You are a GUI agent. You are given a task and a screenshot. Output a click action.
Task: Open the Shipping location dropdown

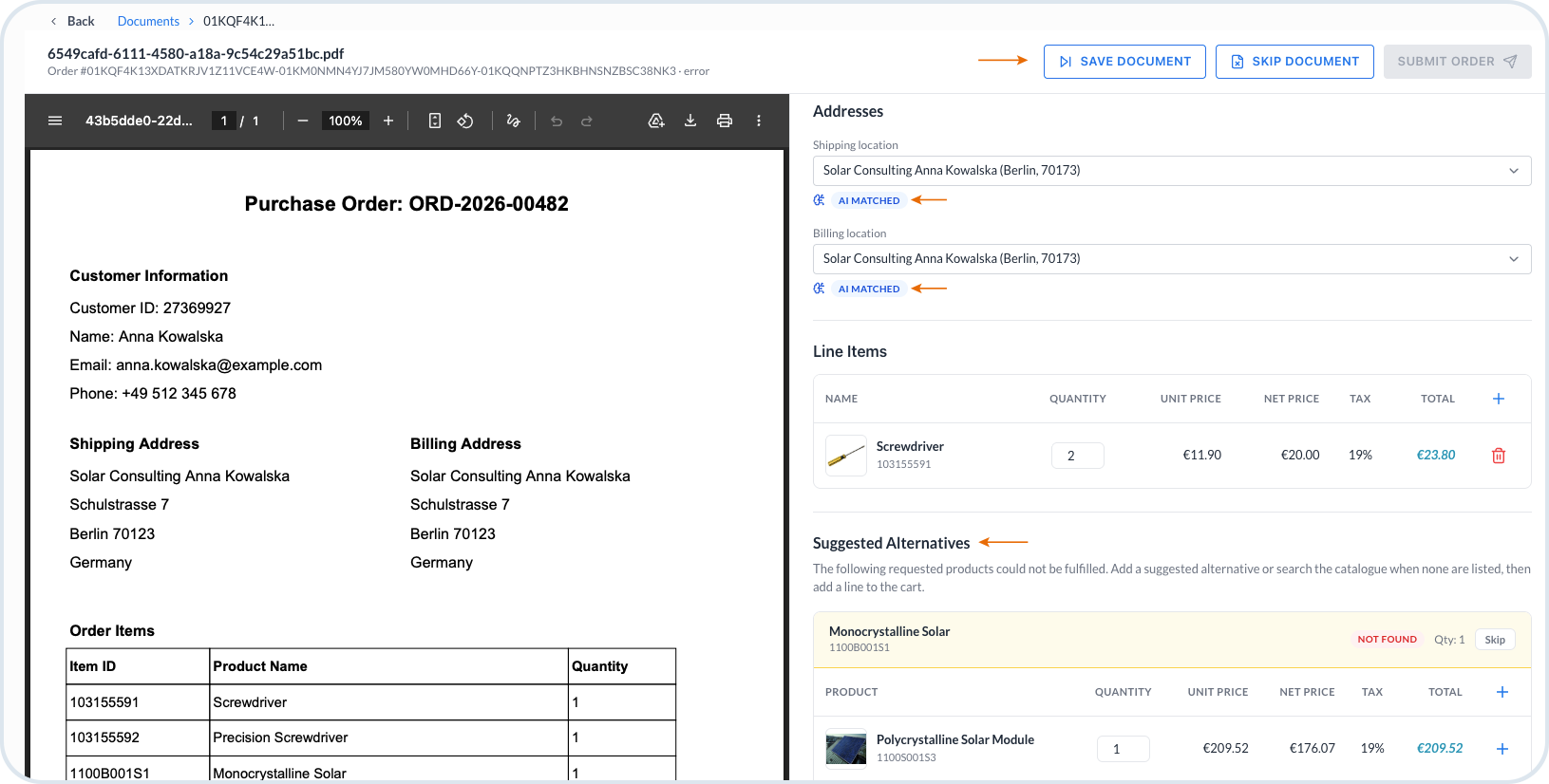(1172, 171)
